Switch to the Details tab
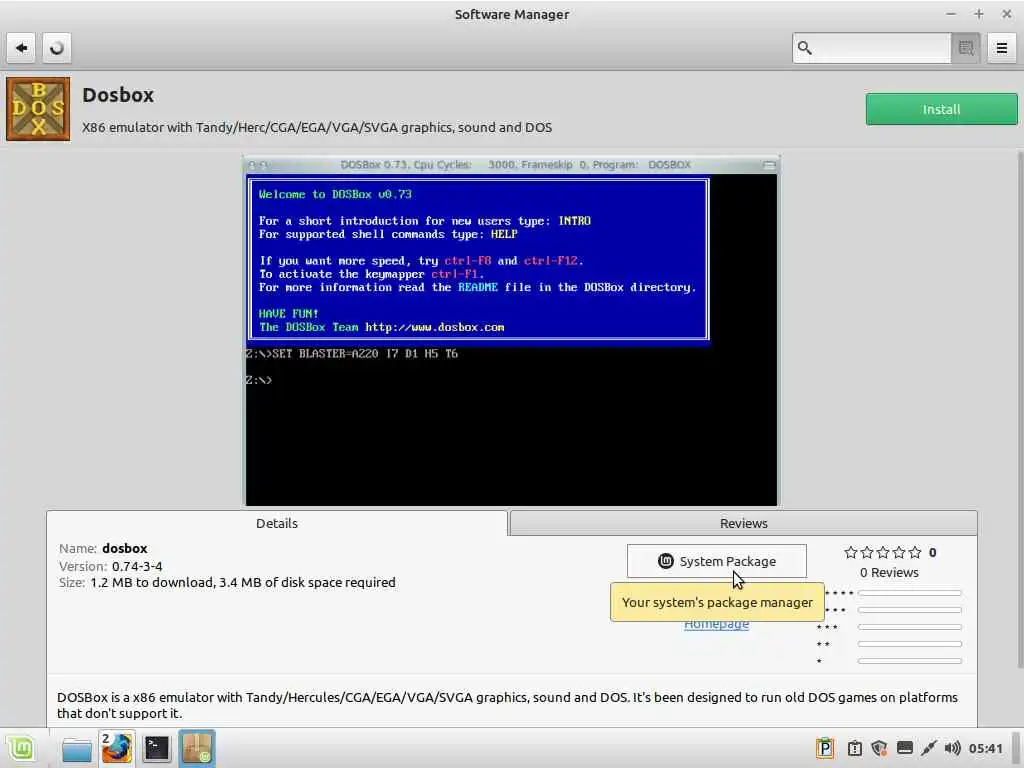This screenshot has width=1024, height=768. coord(277,523)
